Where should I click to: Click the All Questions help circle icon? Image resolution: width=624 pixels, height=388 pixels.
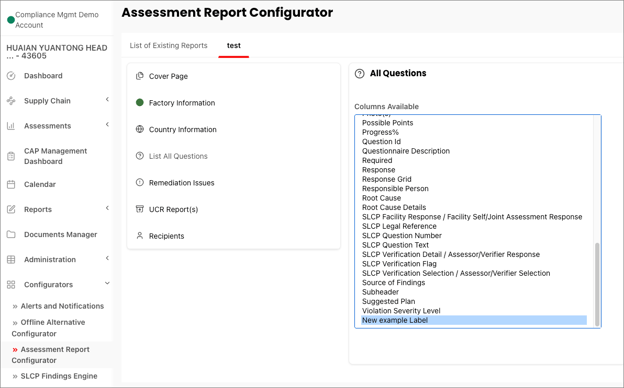tap(359, 74)
